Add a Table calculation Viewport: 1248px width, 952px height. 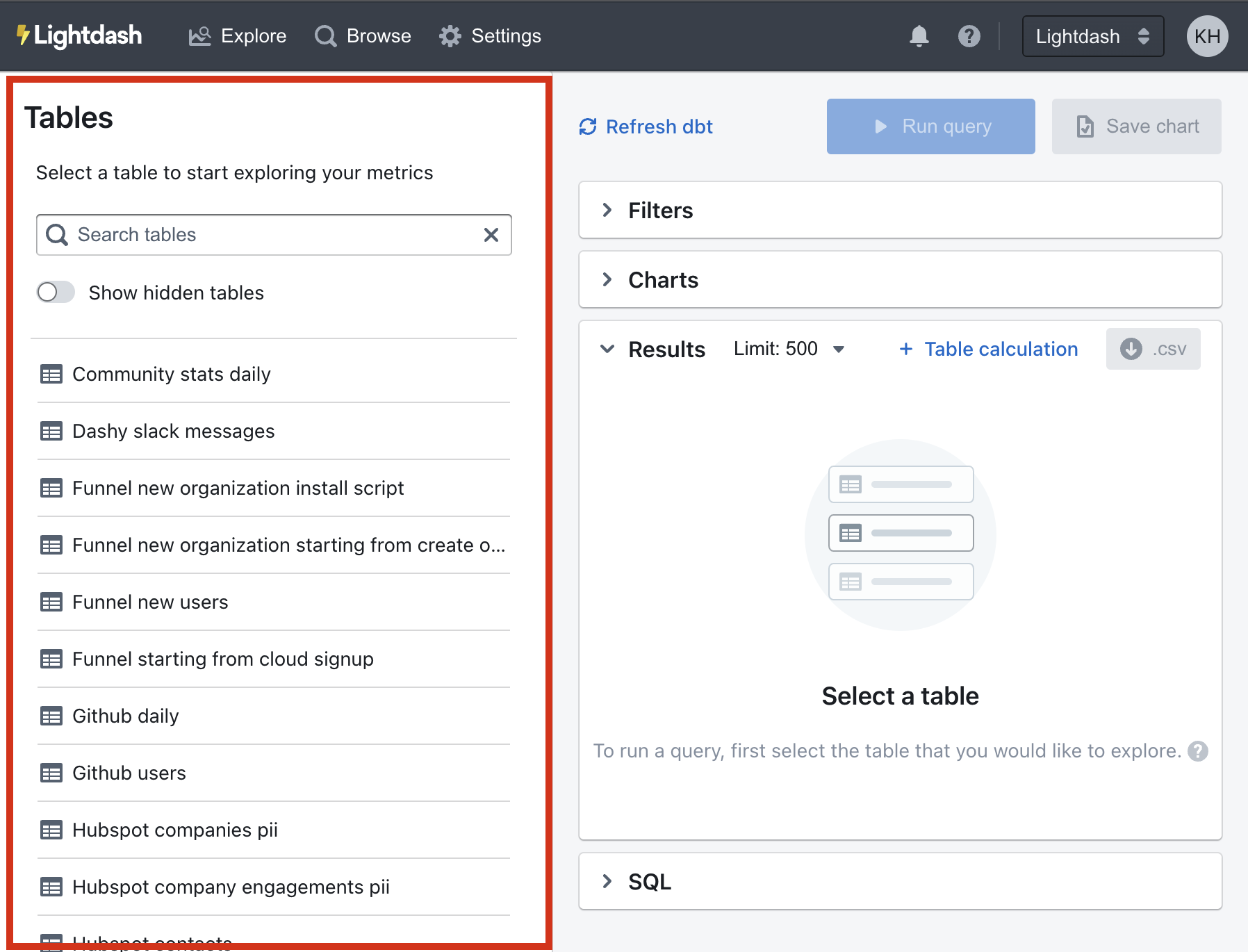(988, 349)
